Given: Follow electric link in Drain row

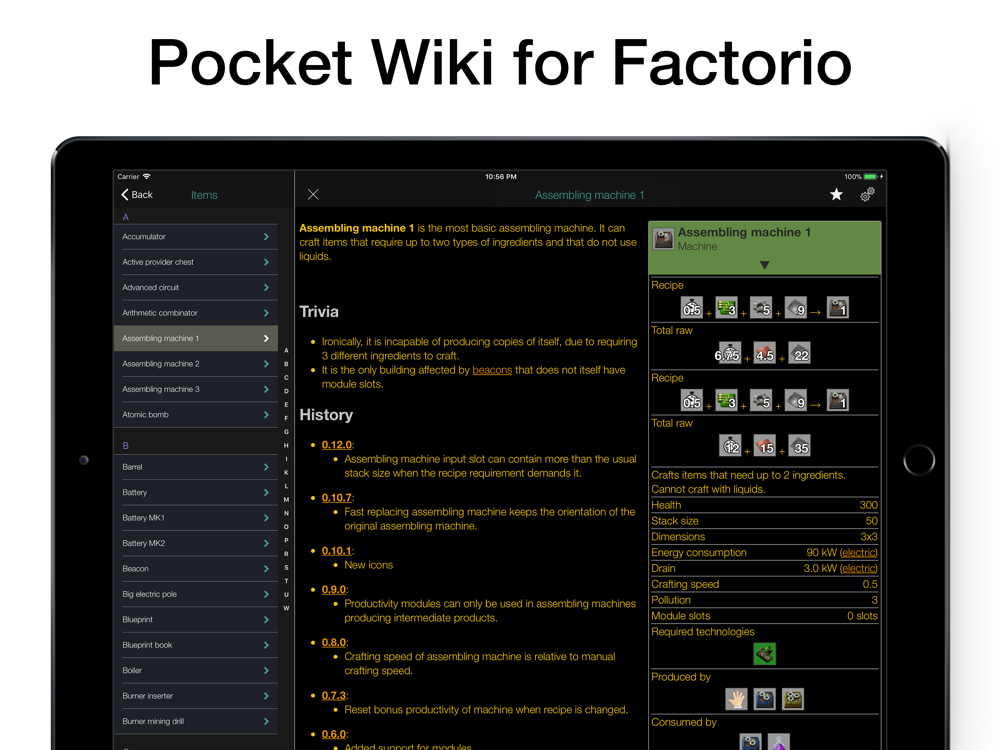Looking at the screenshot, I should (x=858, y=568).
